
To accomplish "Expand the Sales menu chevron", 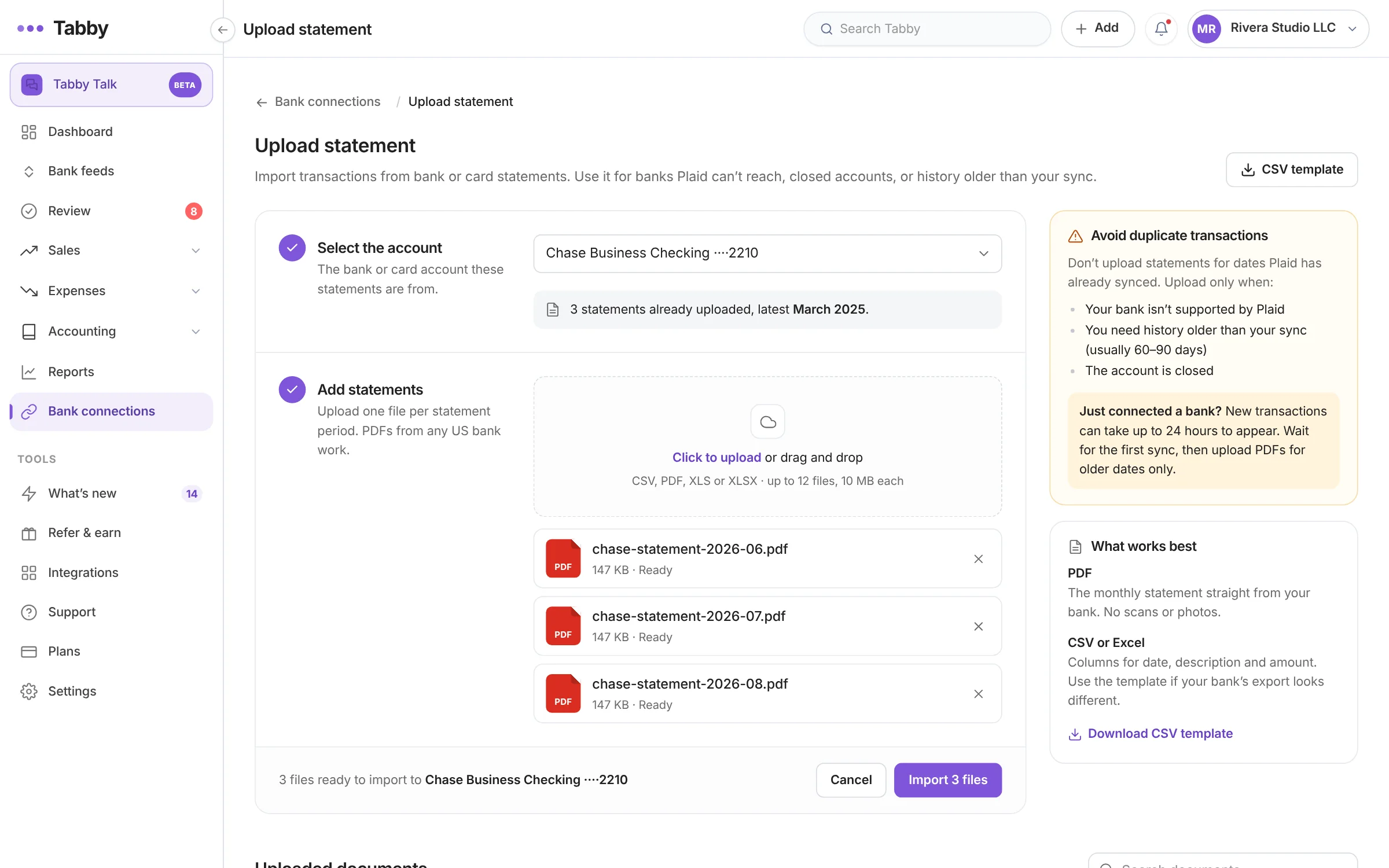I will pos(196,251).
